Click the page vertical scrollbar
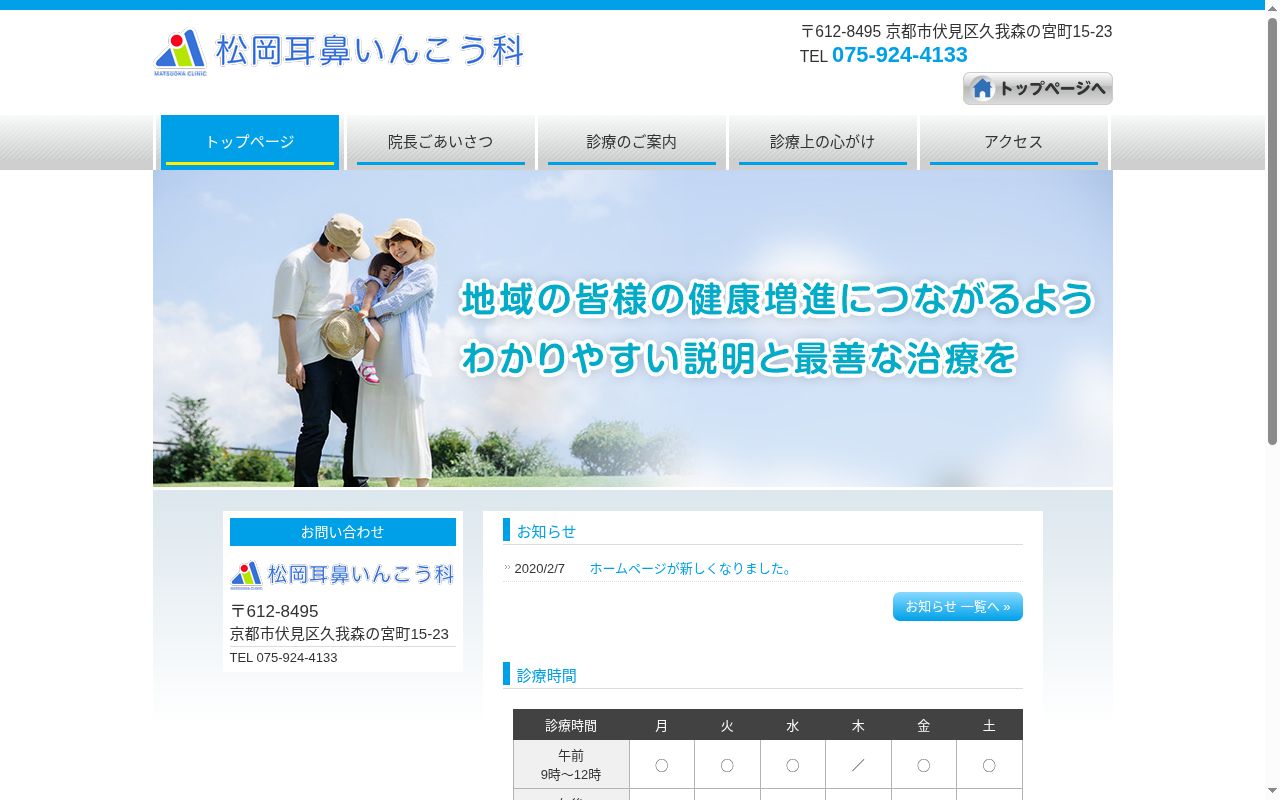1280x800 pixels. (x=1272, y=230)
